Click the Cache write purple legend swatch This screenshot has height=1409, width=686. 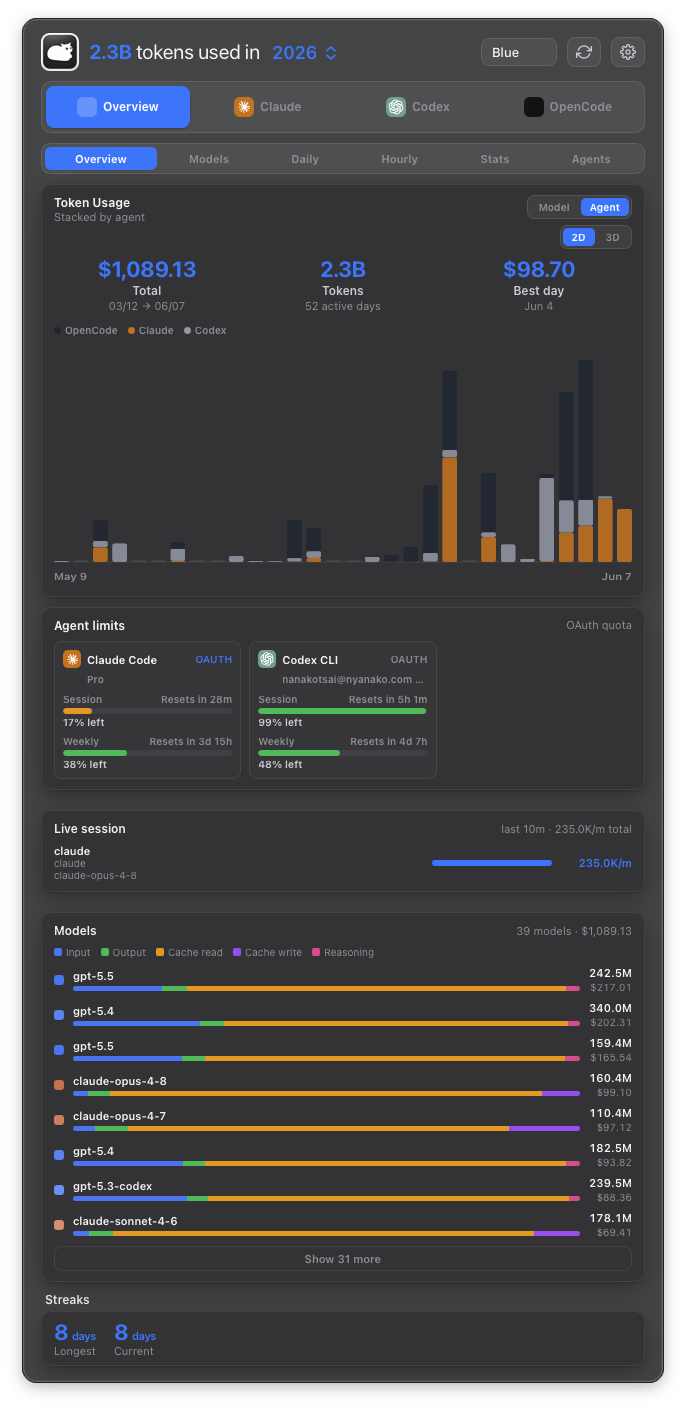point(237,953)
